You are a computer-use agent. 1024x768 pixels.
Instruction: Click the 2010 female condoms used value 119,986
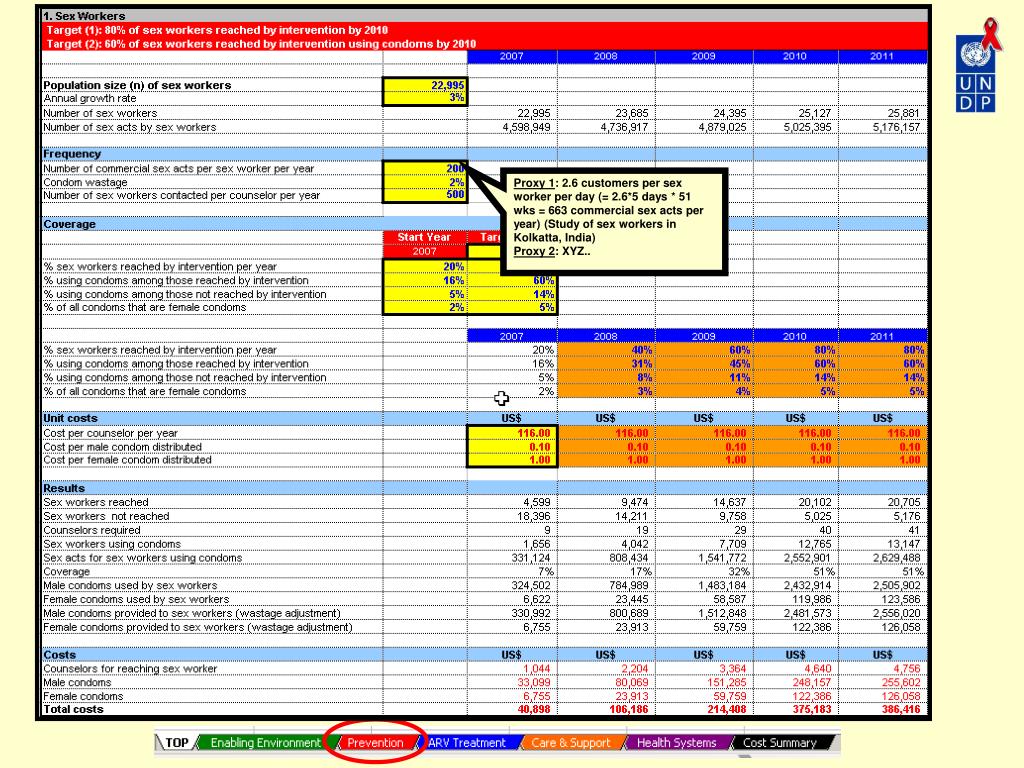812,599
